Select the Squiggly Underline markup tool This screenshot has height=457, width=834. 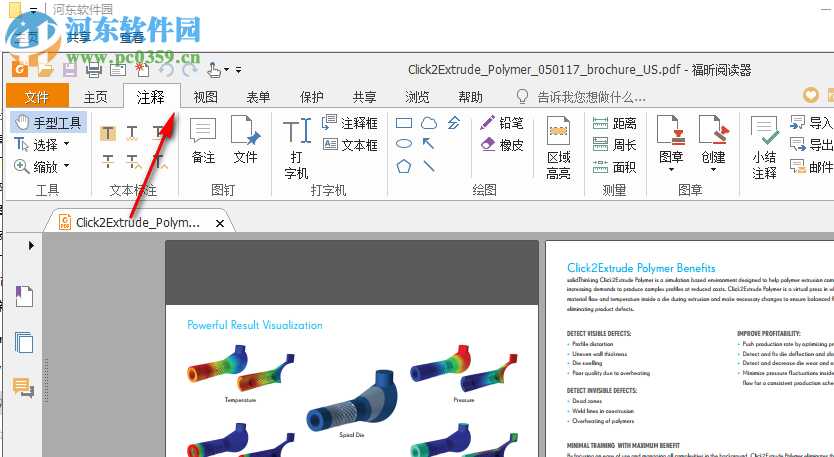132,132
